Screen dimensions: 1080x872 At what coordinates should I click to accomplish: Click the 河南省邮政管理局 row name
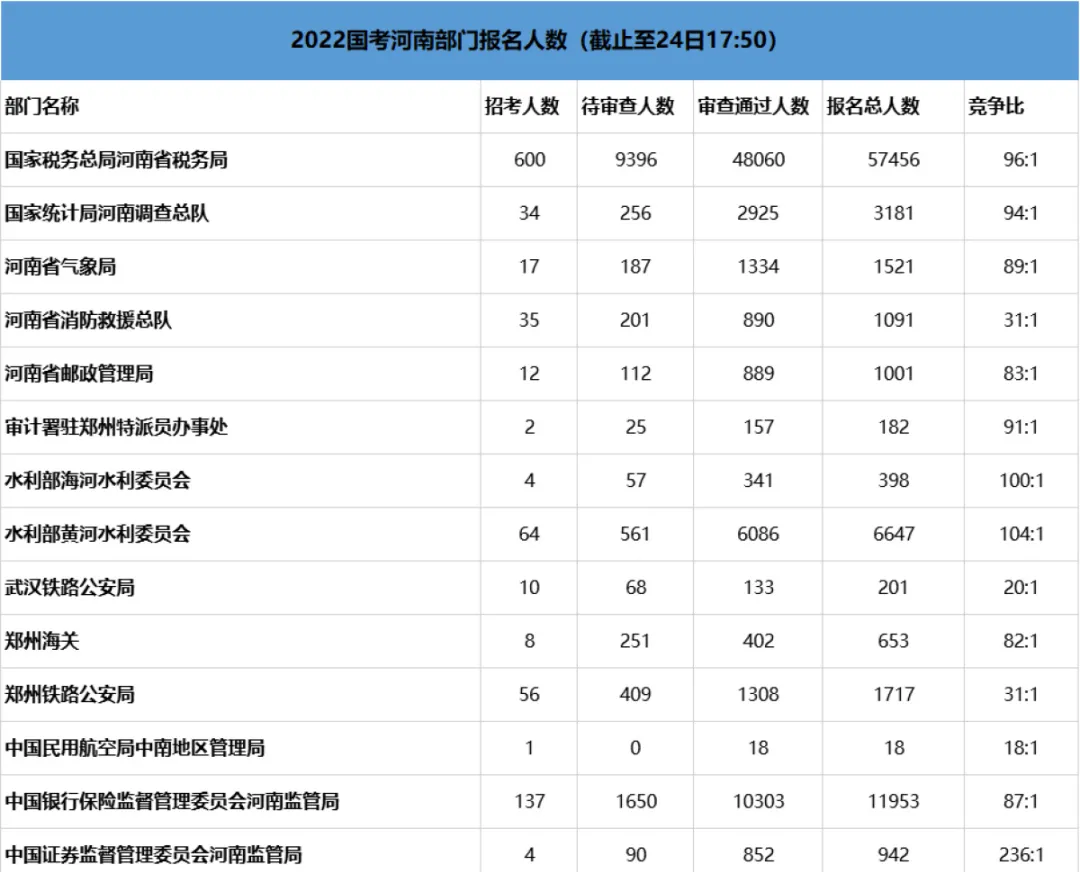79,373
